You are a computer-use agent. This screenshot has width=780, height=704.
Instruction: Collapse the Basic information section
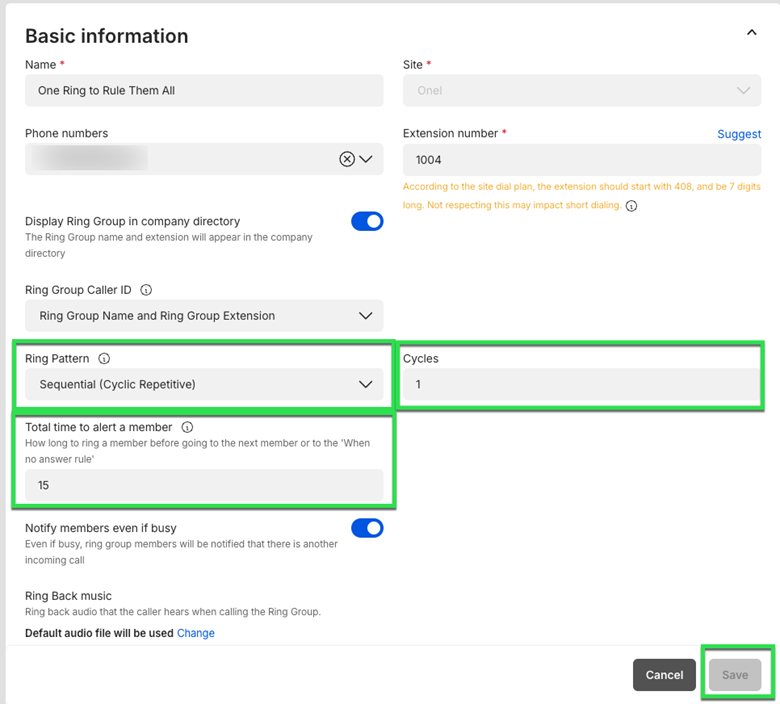coord(752,33)
